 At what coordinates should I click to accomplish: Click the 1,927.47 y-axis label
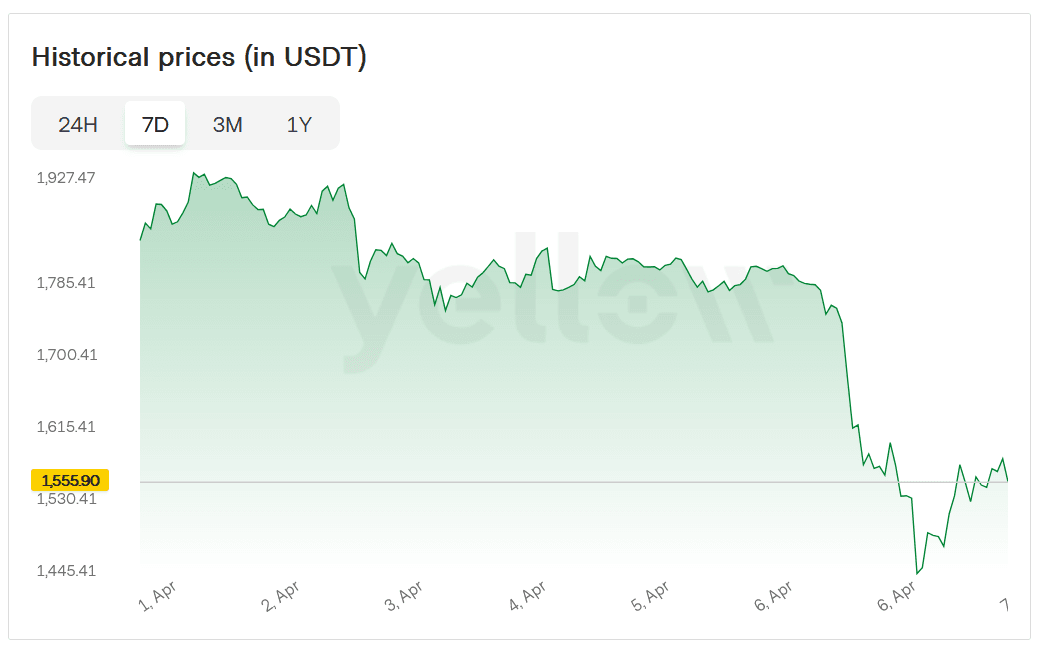66,178
